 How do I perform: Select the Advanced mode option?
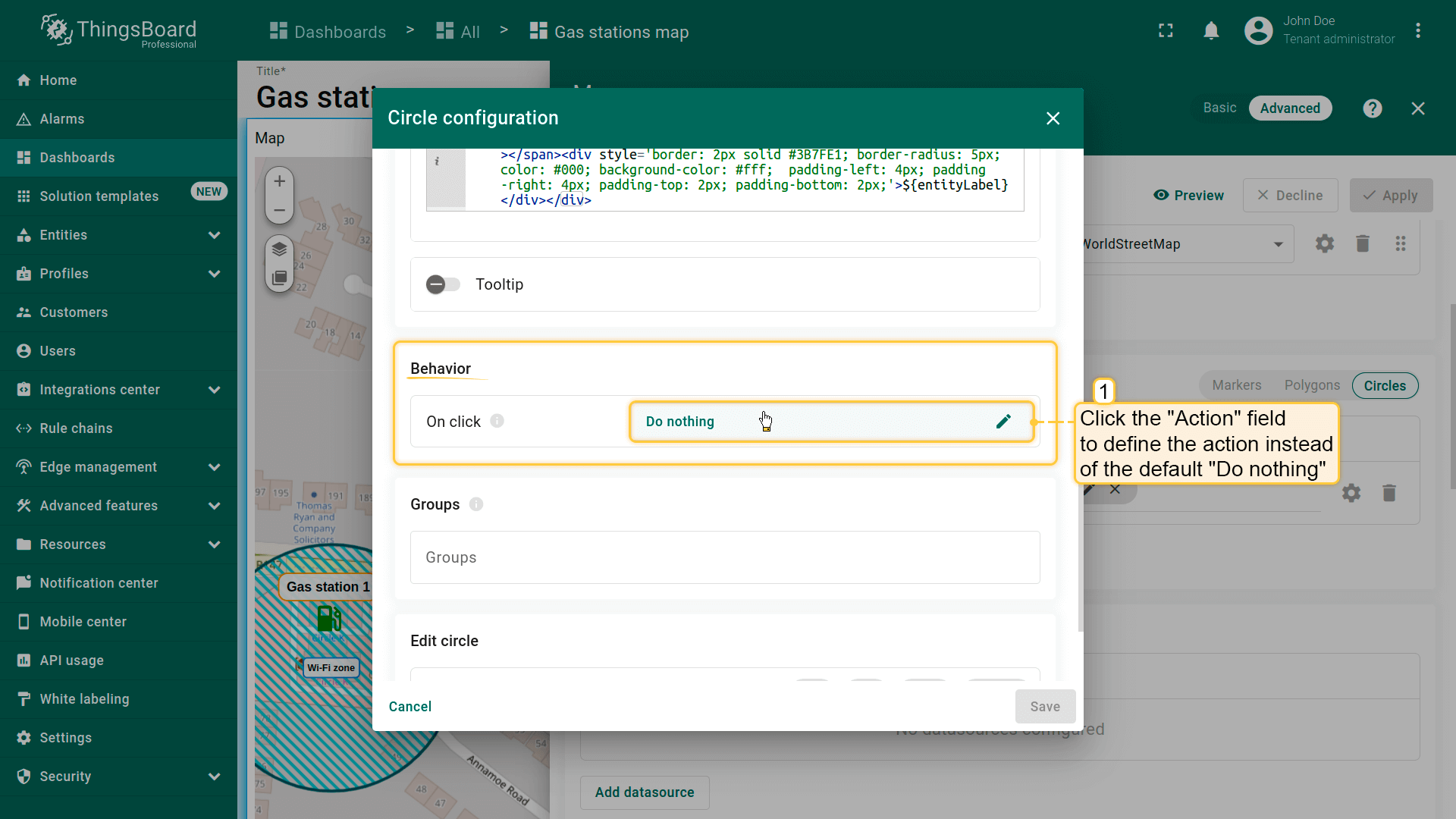pyautogui.click(x=1289, y=108)
